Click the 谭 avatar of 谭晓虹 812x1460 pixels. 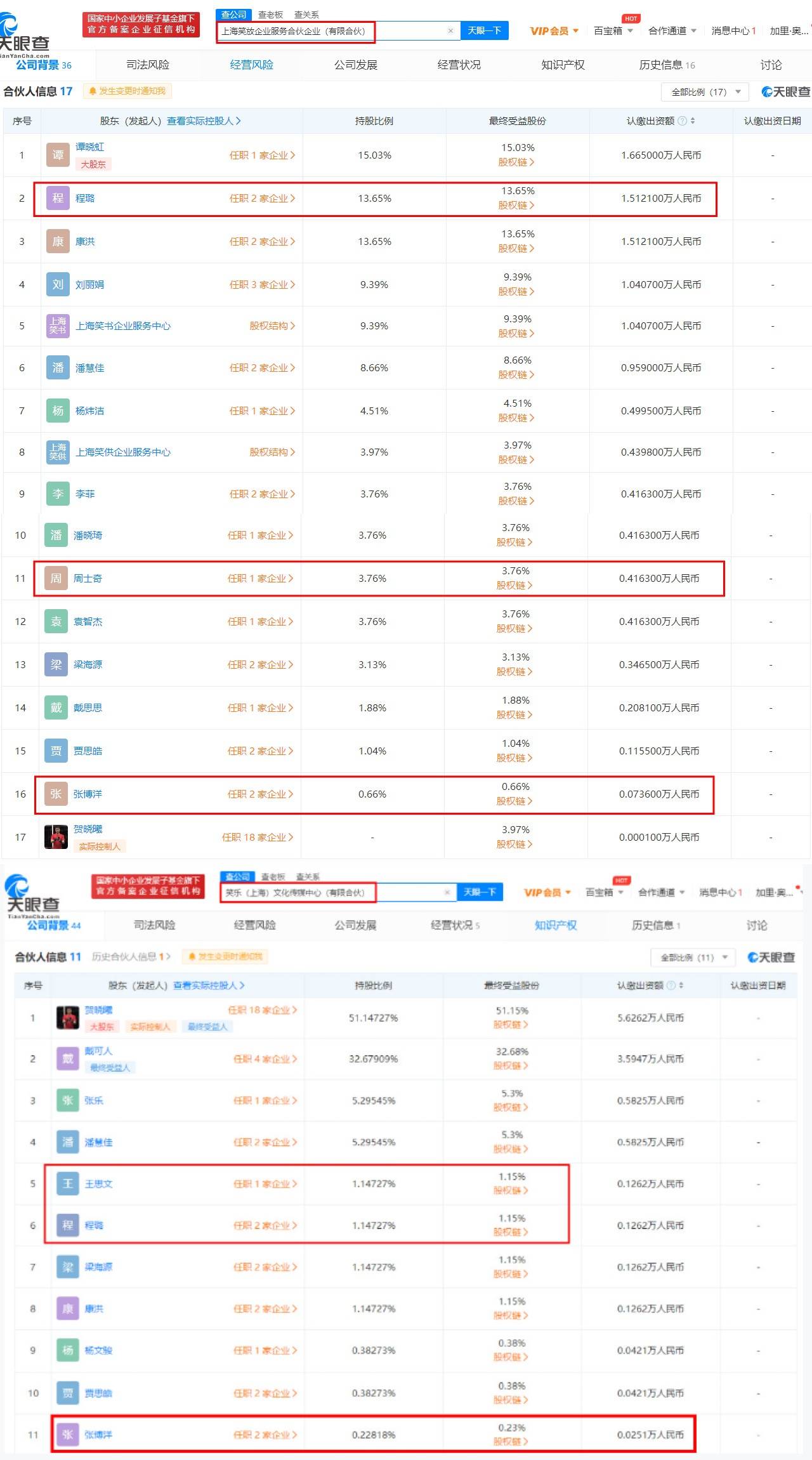coord(58,155)
